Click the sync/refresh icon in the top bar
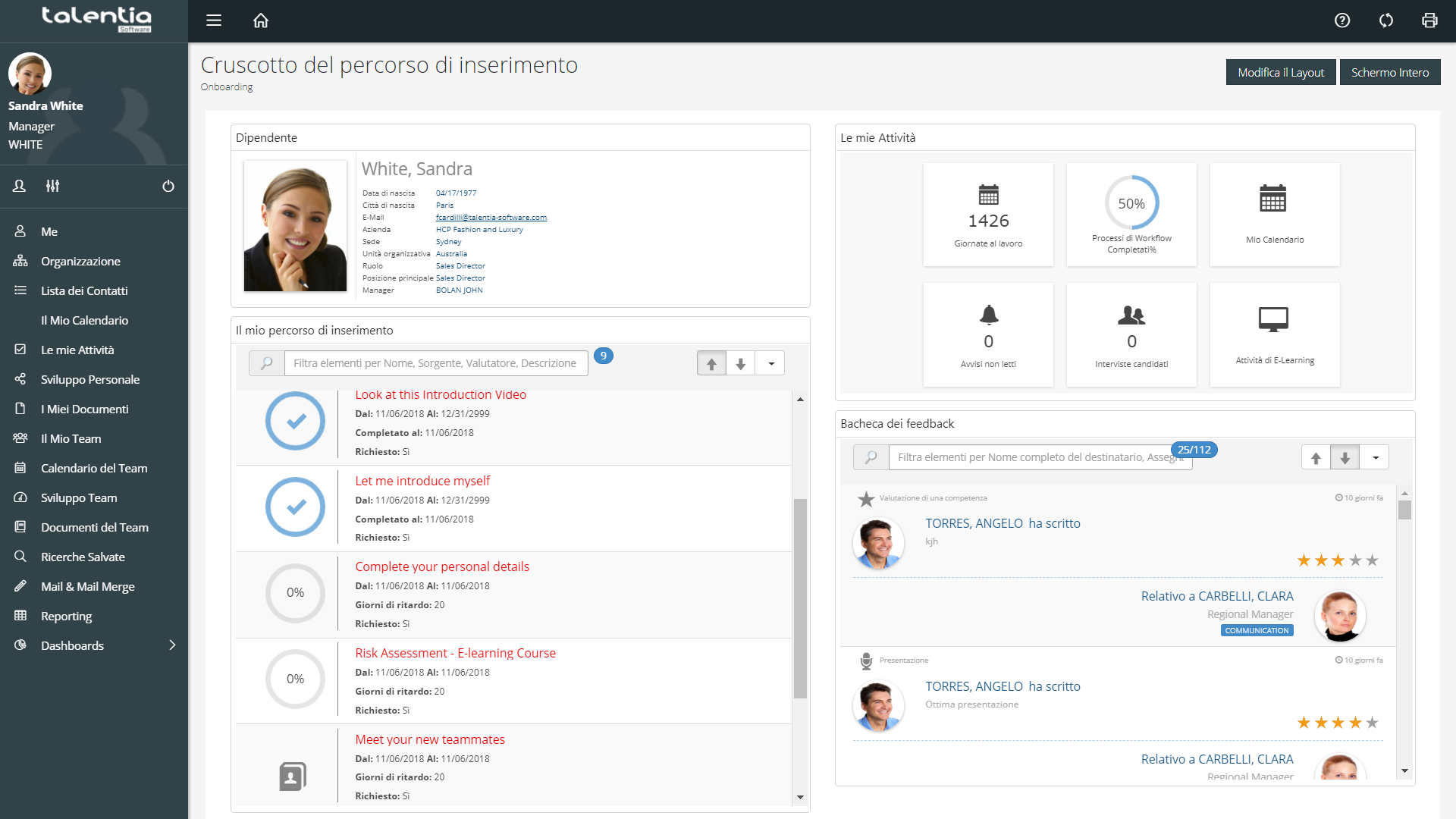This screenshot has height=819, width=1456. click(x=1385, y=20)
